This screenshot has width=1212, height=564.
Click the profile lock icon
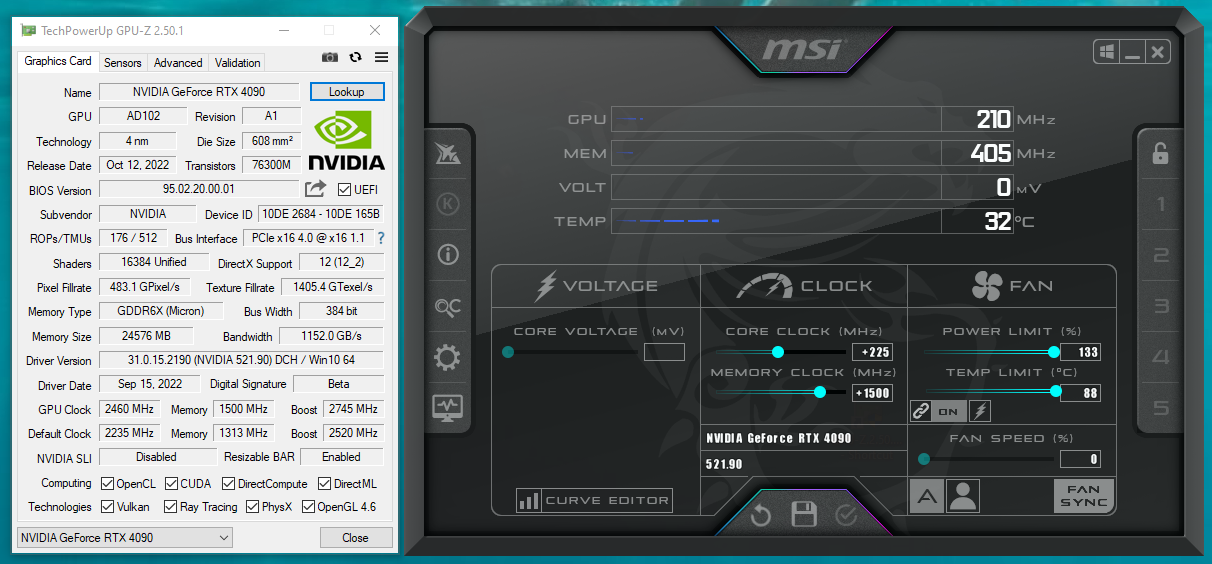click(1160, 153)
